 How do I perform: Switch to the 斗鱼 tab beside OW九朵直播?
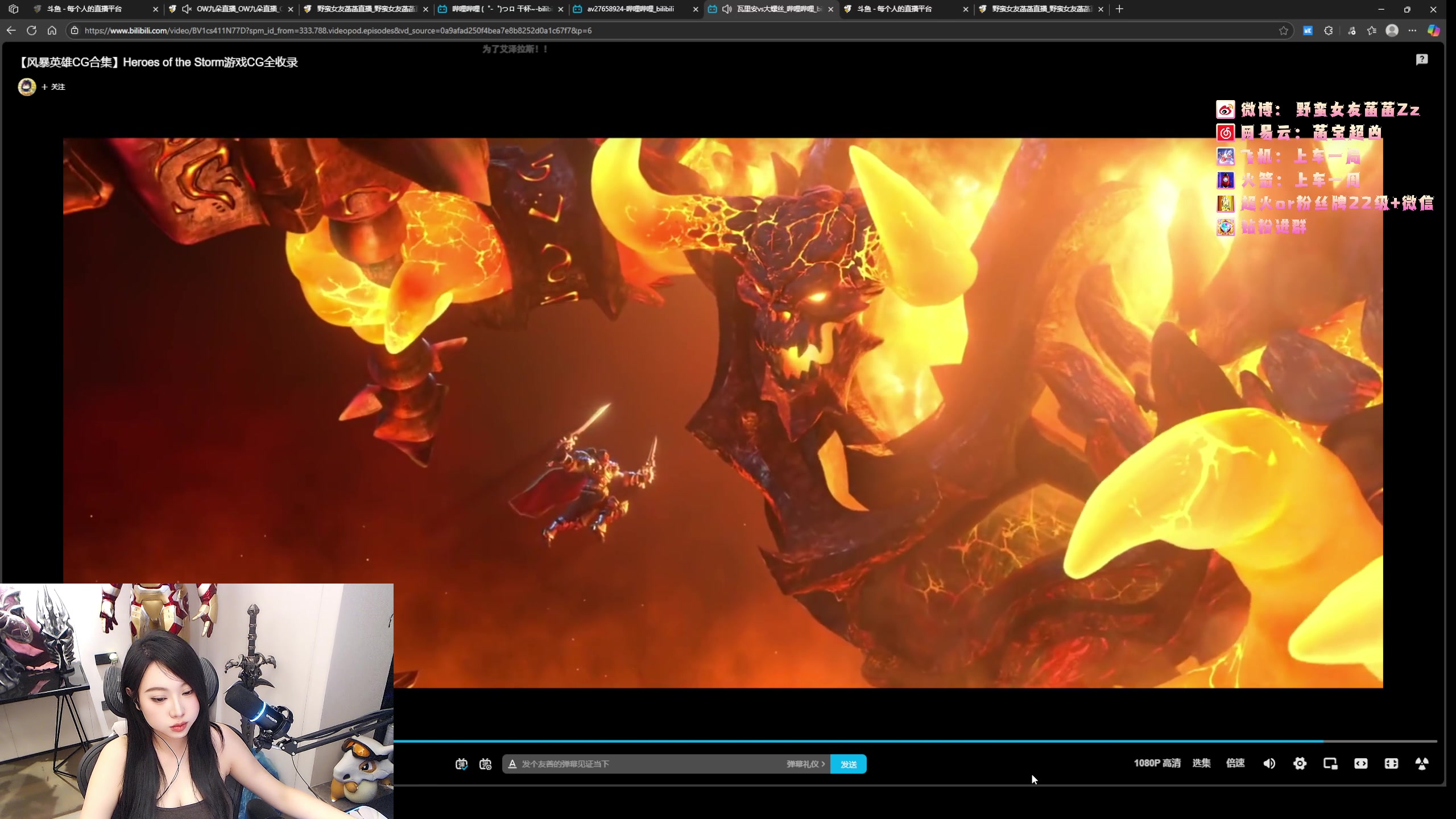click(x=95, y=9)
